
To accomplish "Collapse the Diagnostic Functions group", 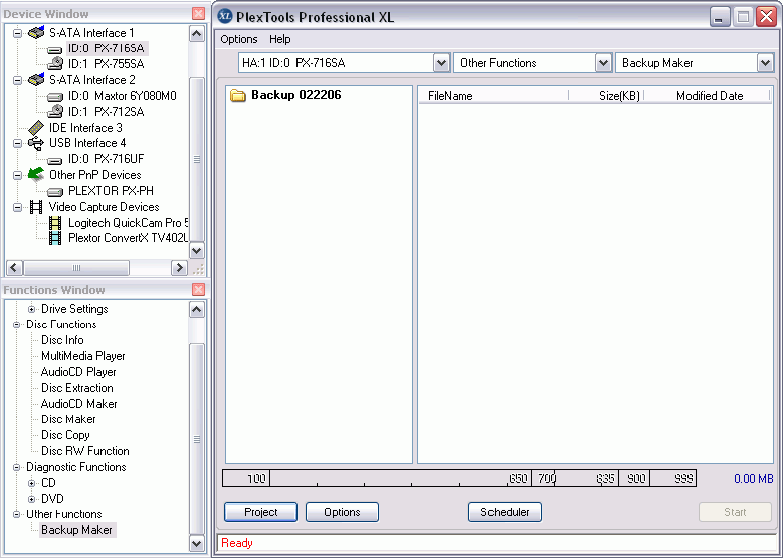I will coord(16,468).
